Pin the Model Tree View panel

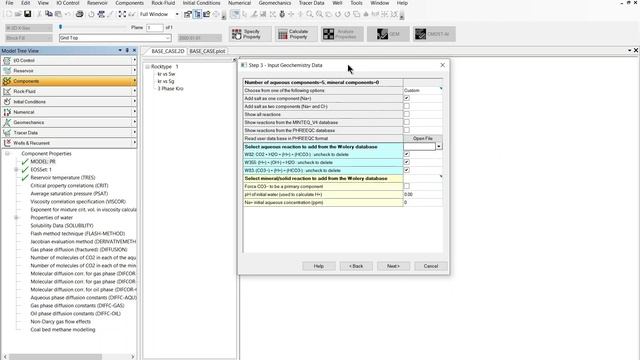click(127, 51)
